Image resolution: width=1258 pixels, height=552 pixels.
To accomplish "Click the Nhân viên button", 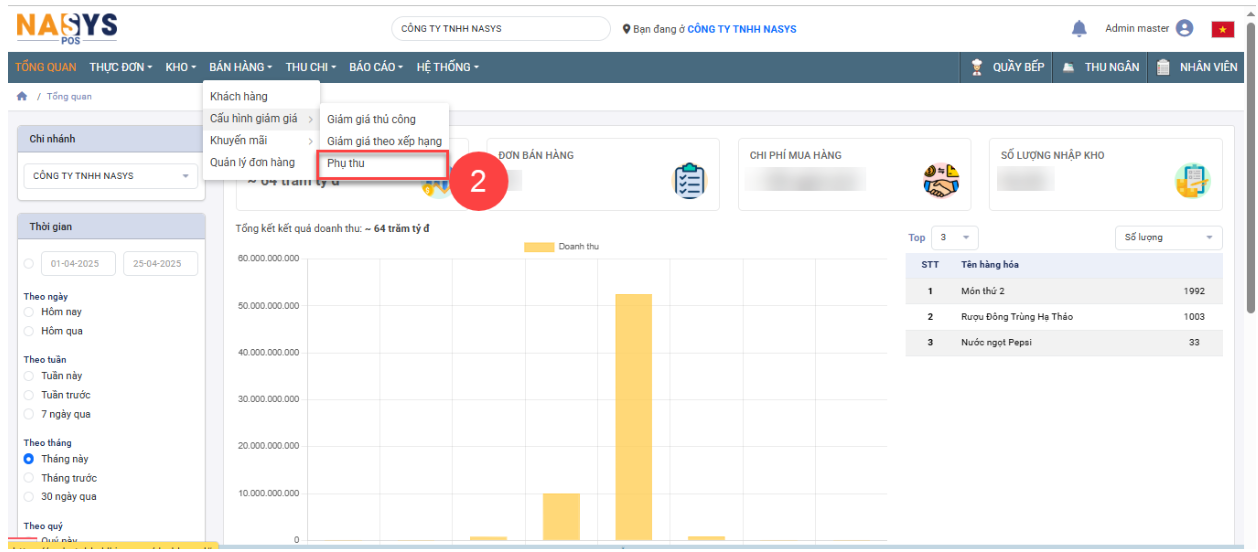I will tap(1197, 67).
